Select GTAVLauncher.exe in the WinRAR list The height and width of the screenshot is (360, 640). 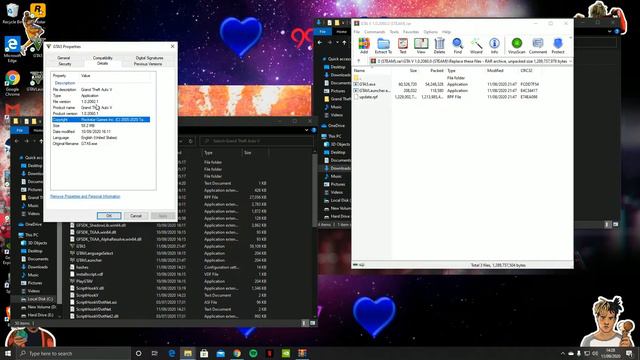tap(372, 91)
